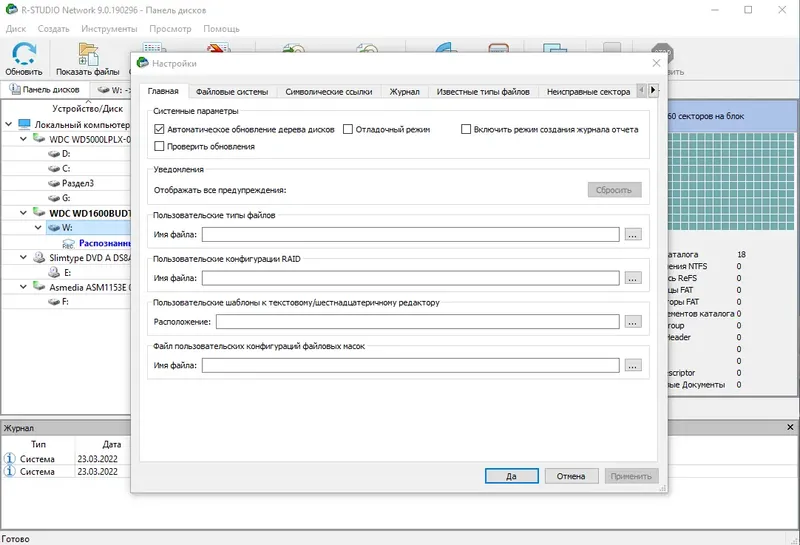Click the Применить button
This screenshot has height=545, width=800.
631,476
